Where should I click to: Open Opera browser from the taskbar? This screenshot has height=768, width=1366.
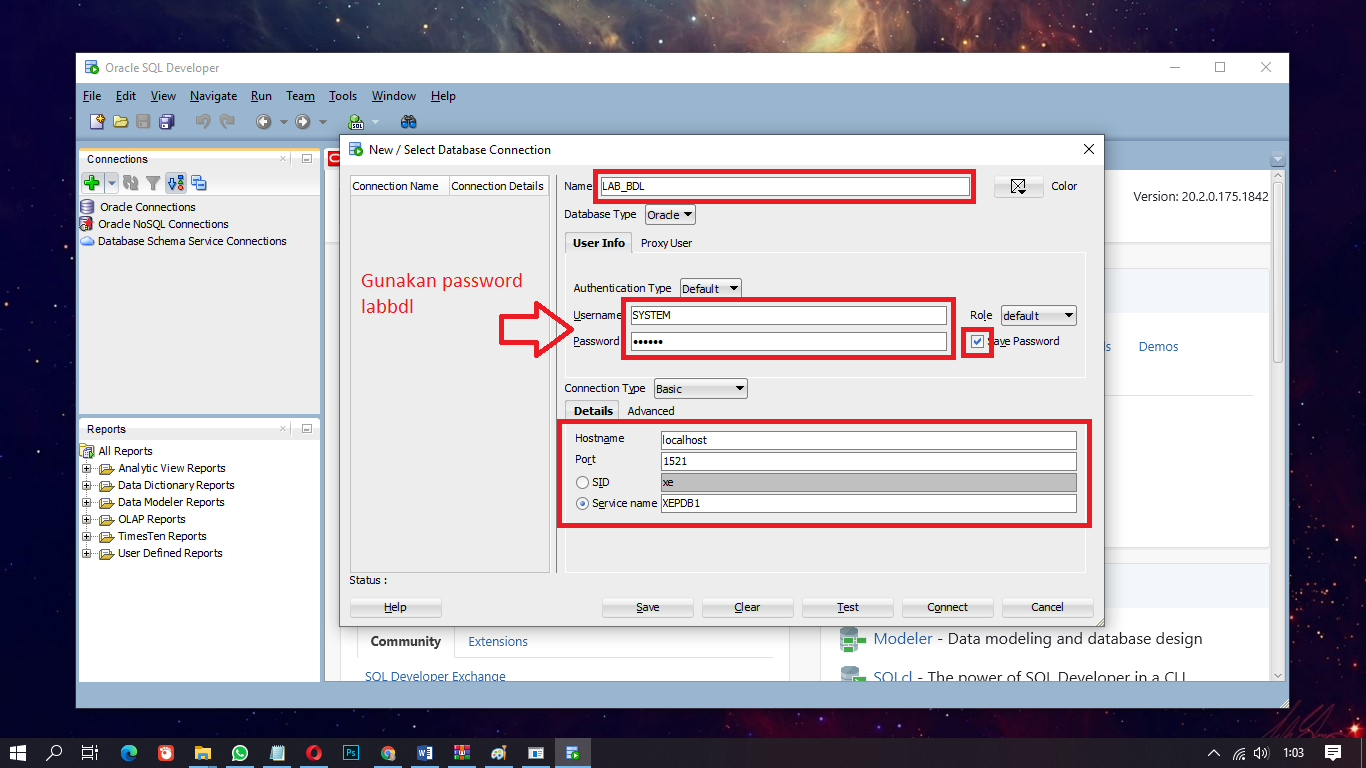[314, 753]
